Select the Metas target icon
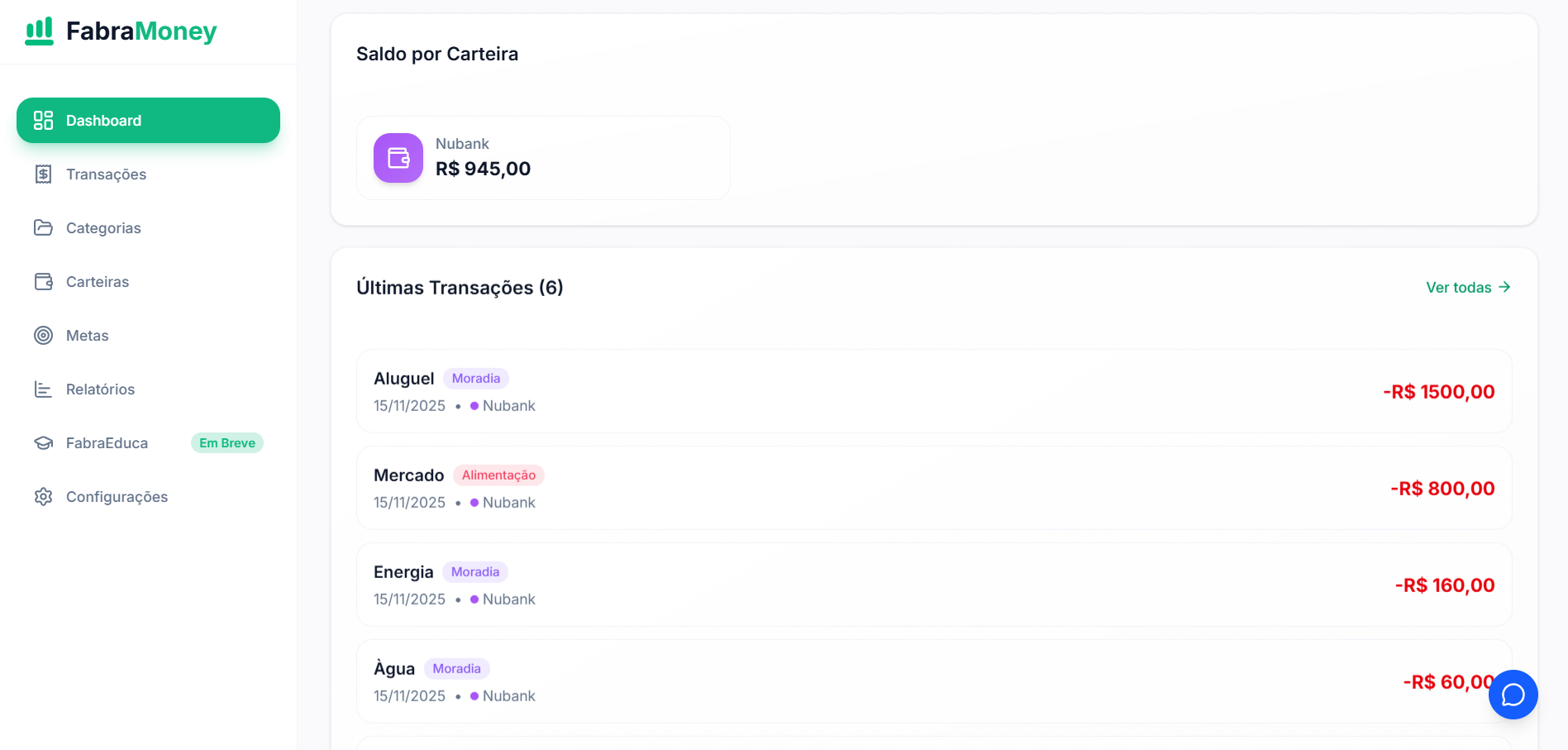 (x=43, y=335)
